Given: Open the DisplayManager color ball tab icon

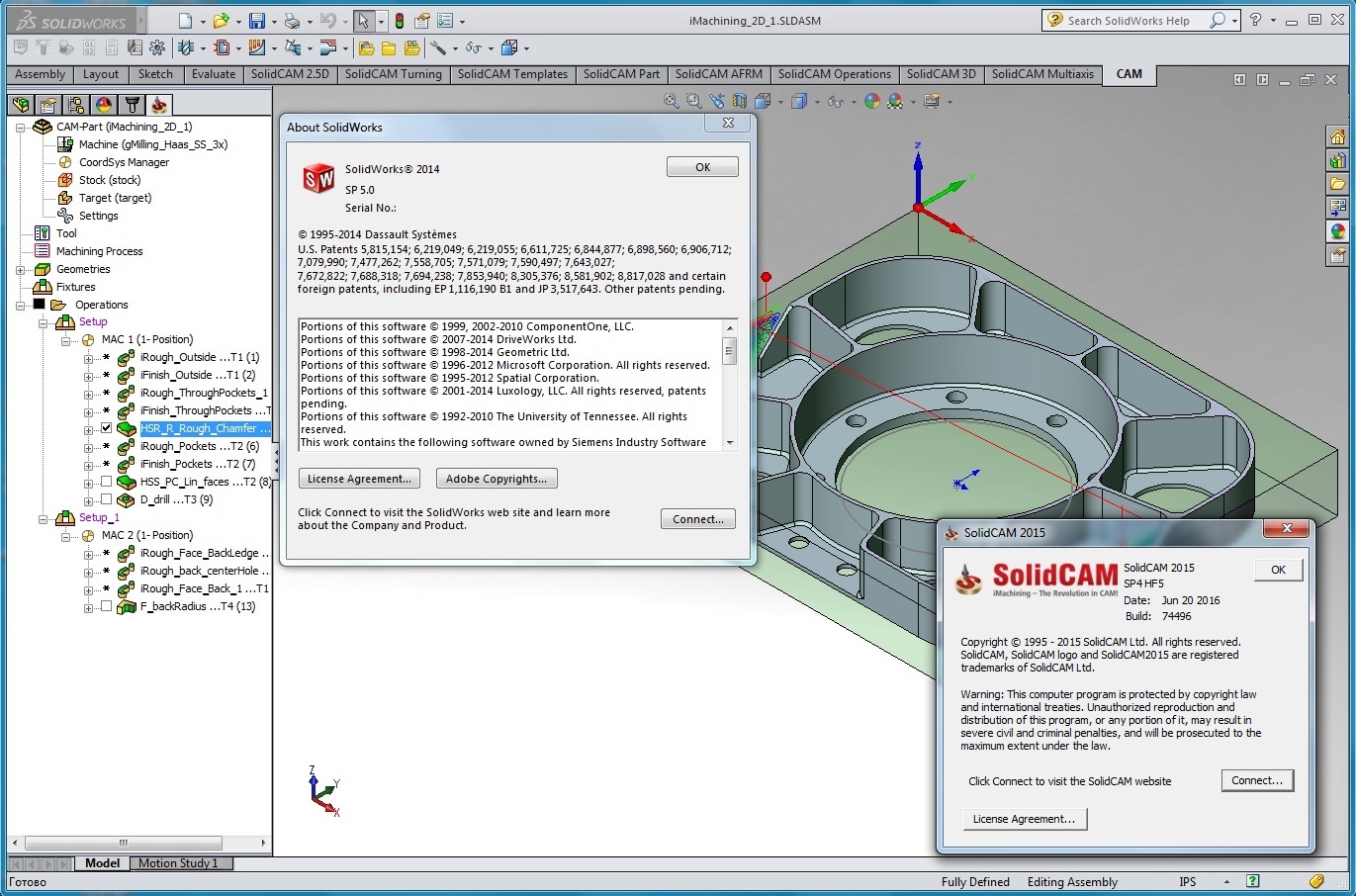Looking at the screenshot, I should [x=104, y=104].
